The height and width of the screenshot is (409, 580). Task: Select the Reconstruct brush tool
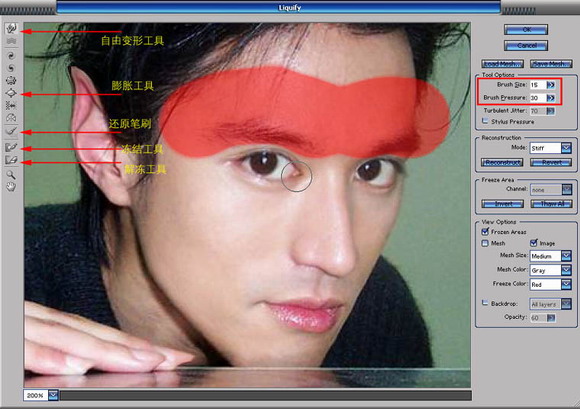point(11,131)
